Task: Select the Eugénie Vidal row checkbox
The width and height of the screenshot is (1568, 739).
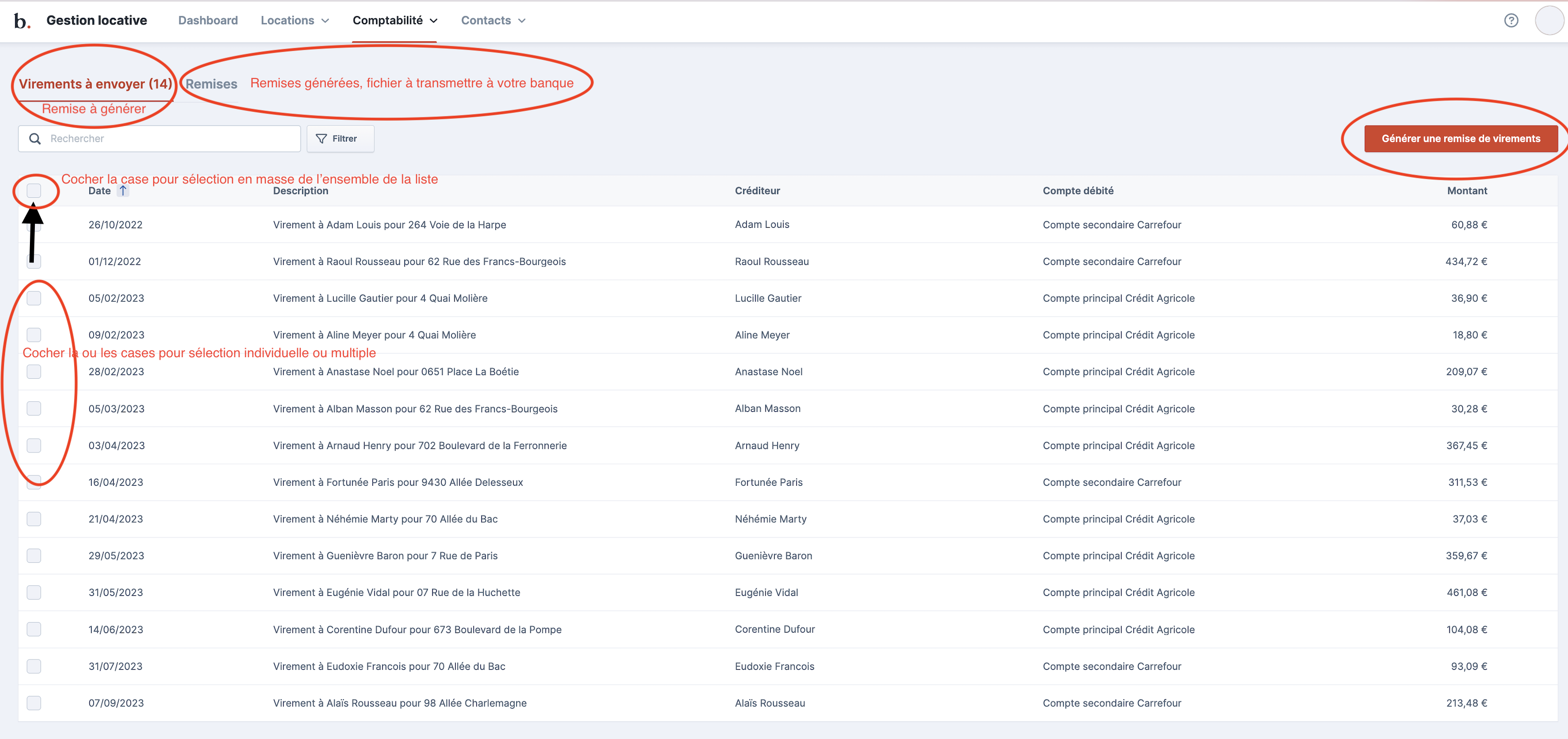Action: click(34, 592)
